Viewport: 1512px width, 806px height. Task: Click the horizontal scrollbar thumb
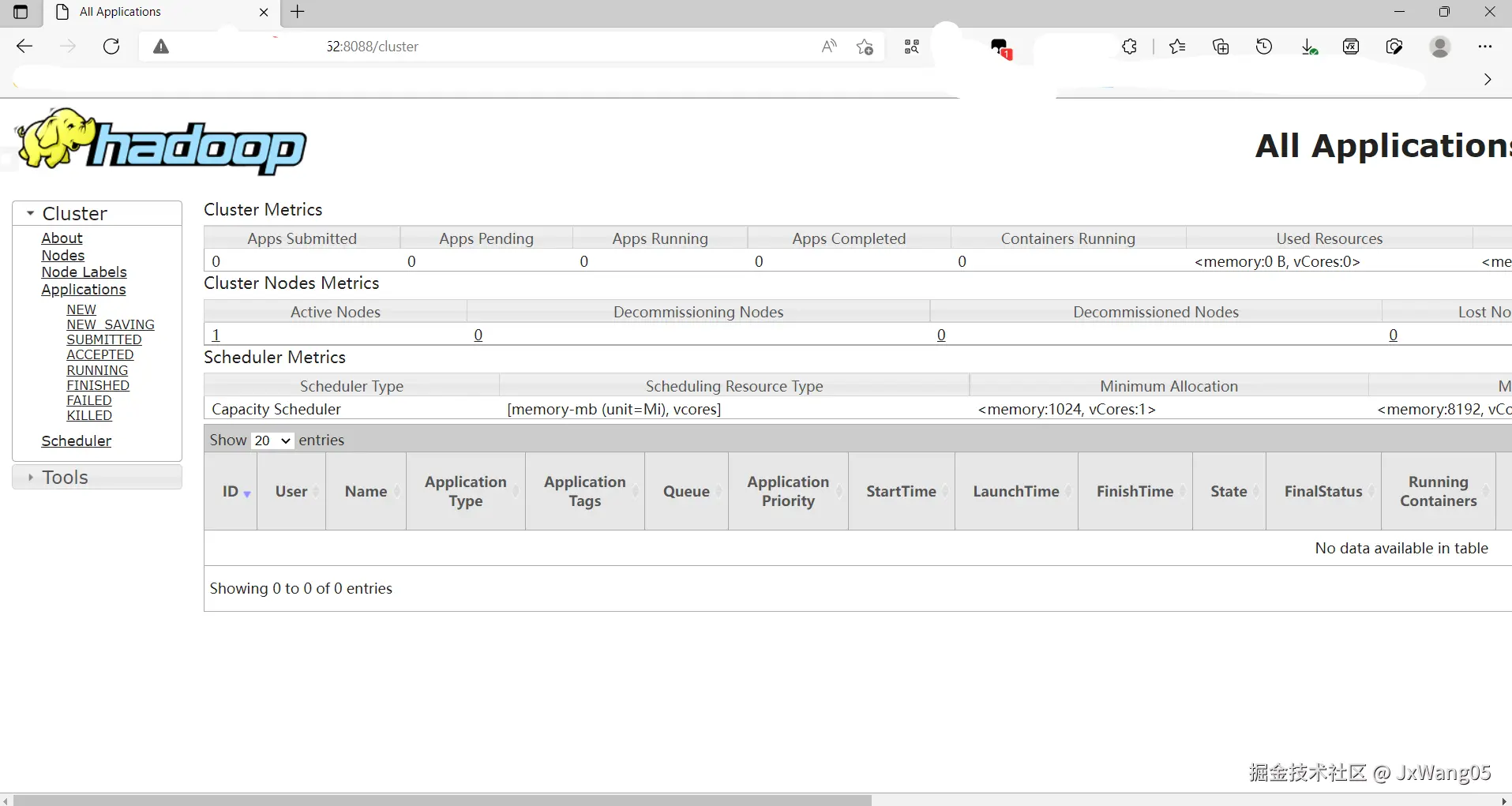click(x=442, y=800)
